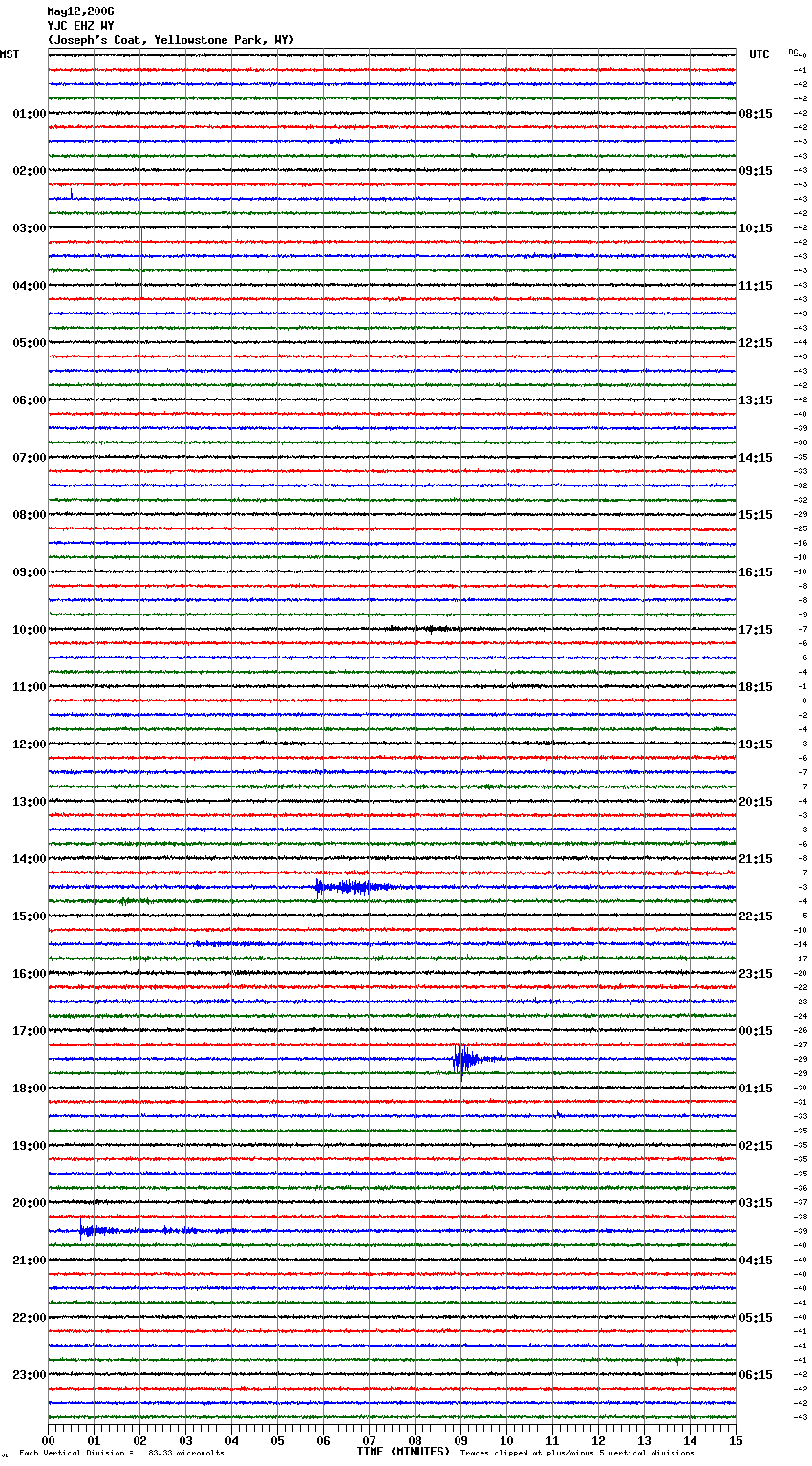Click the 08:00 MST time label

(x=29, y=515)
